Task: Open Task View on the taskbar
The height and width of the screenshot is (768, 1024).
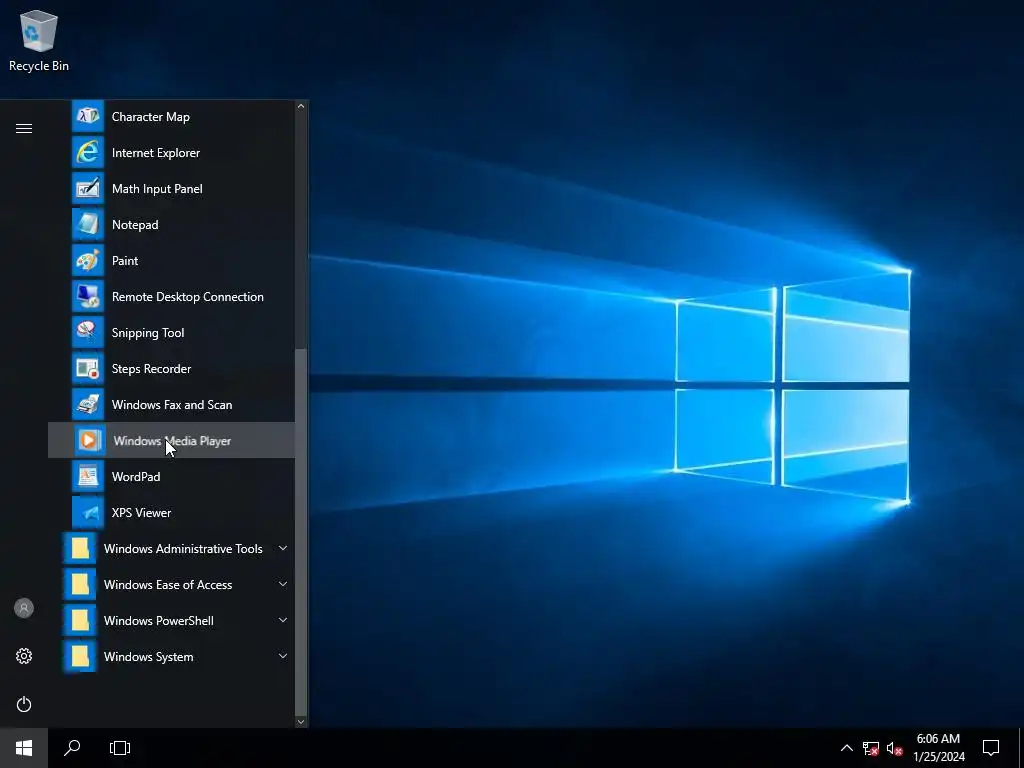Action: (x=120, y=748)
